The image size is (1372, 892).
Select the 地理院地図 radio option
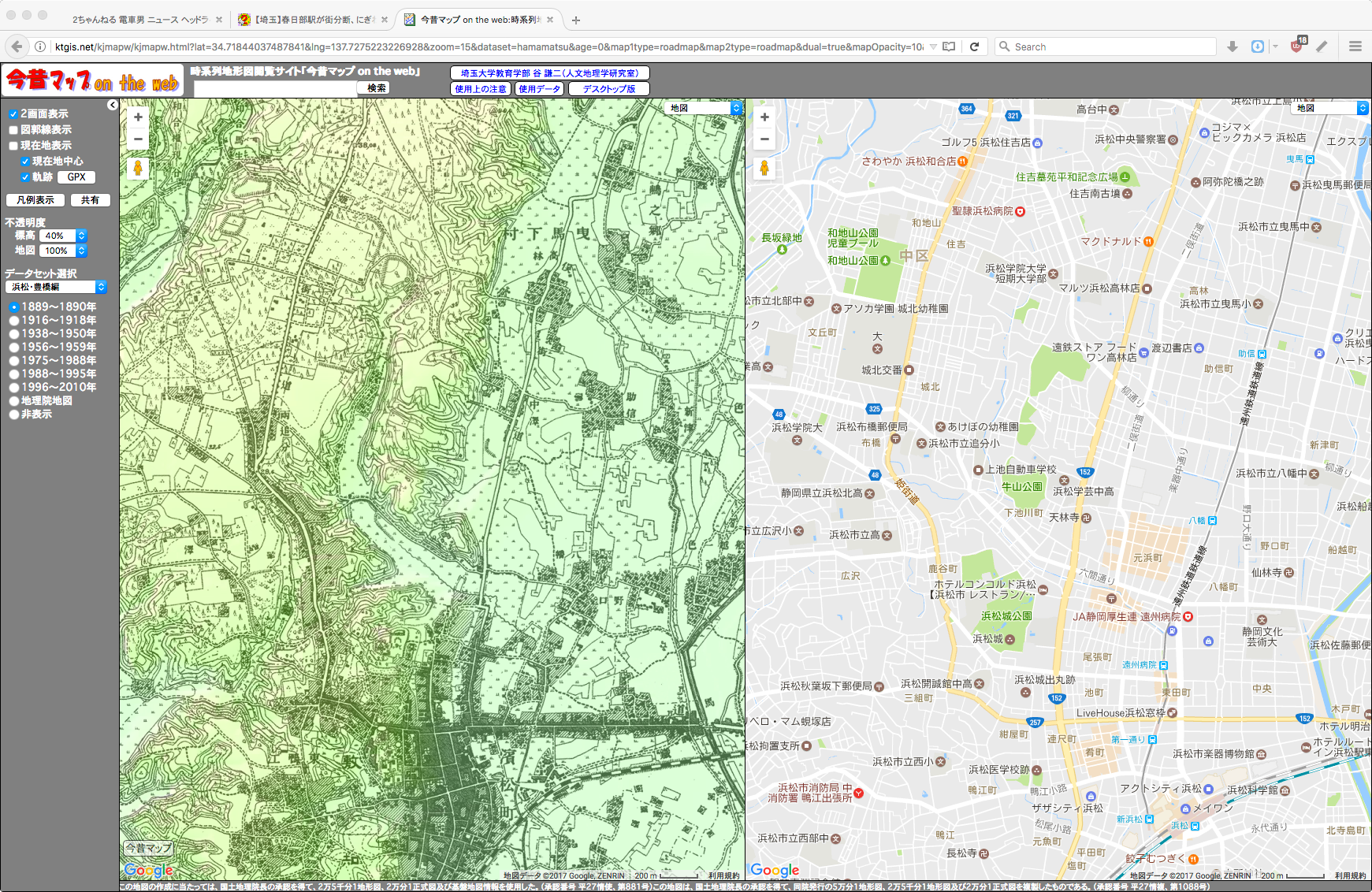pos(14,401)
